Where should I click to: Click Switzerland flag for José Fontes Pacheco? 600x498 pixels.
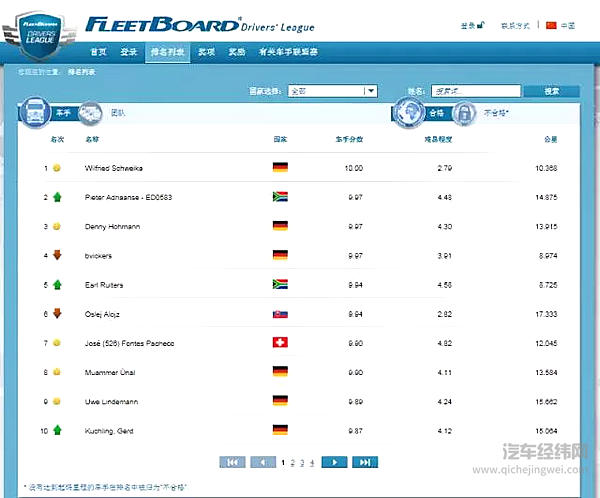coord(280,342)
